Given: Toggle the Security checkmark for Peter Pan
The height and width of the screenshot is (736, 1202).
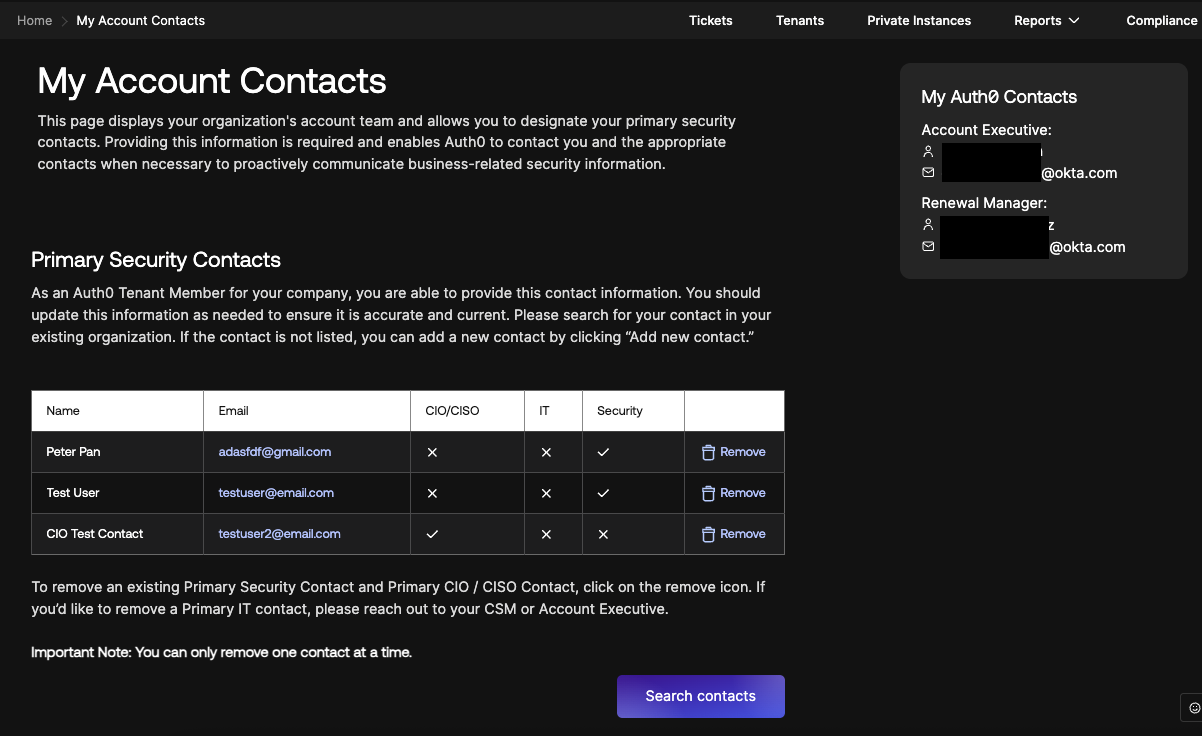Looking at the screenshot, I should tap(603, 452).
